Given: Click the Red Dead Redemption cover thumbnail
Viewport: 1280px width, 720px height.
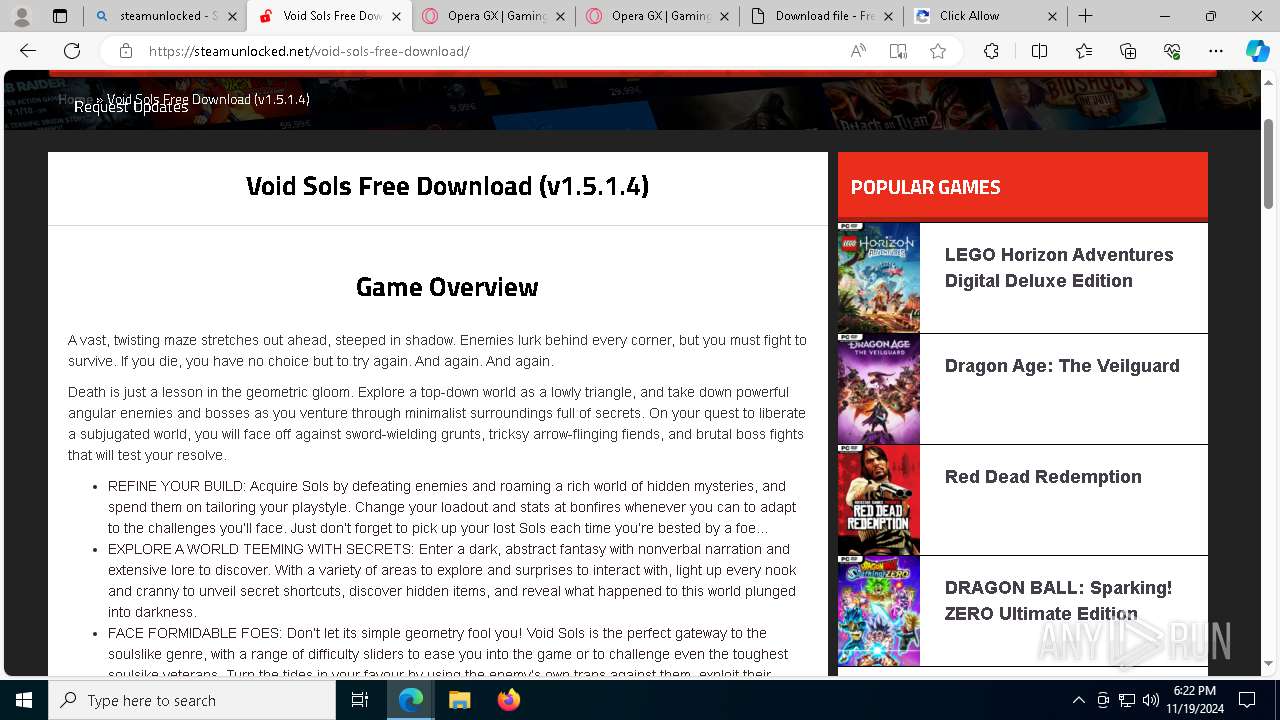Looking at the screenshot, I should (879, 500).
